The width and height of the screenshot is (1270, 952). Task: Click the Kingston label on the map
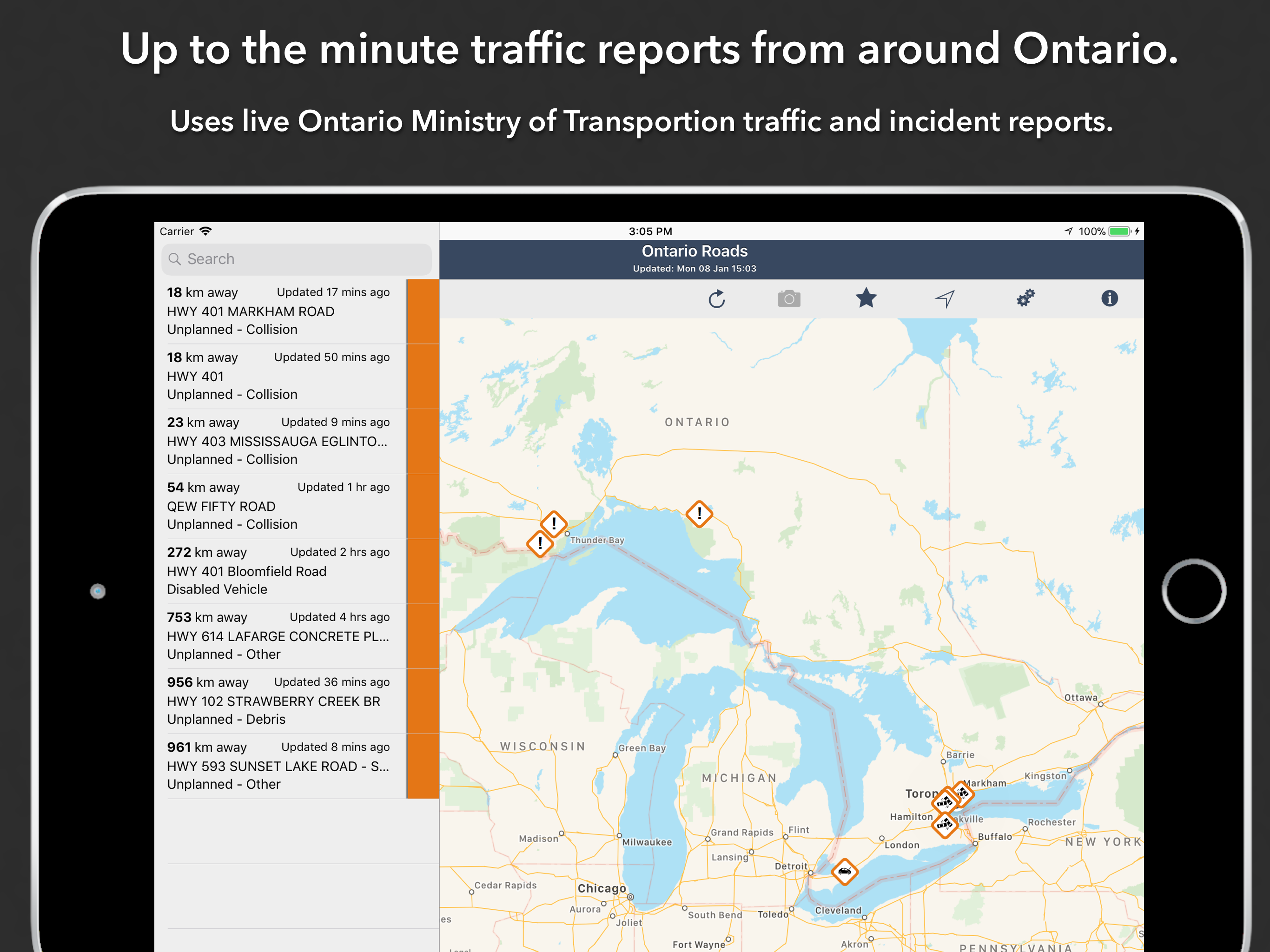coord(1045,776)
